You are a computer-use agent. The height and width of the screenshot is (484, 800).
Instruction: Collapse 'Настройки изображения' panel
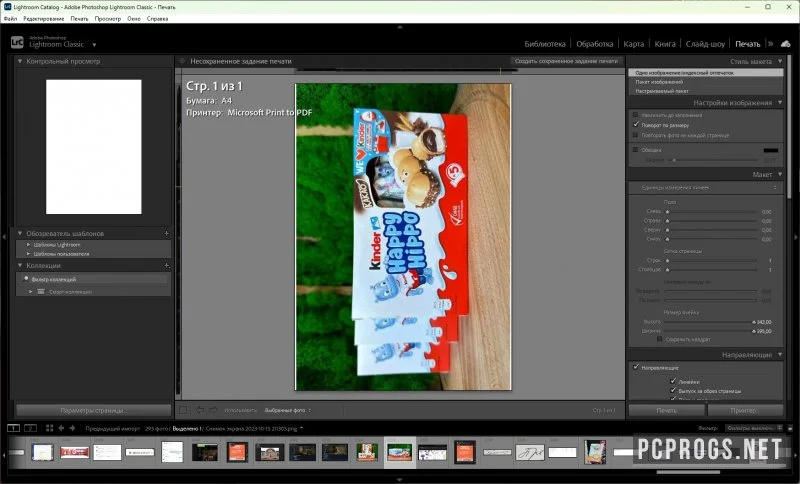coord(780,103)
